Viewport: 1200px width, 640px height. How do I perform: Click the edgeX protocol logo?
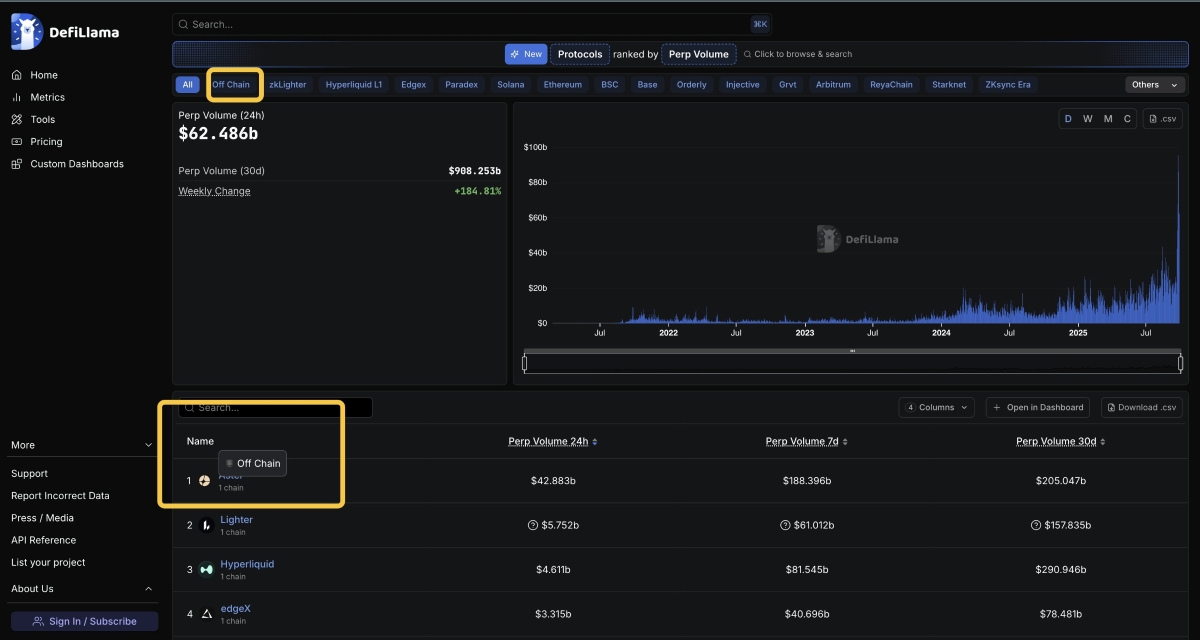tap(206, 614)
